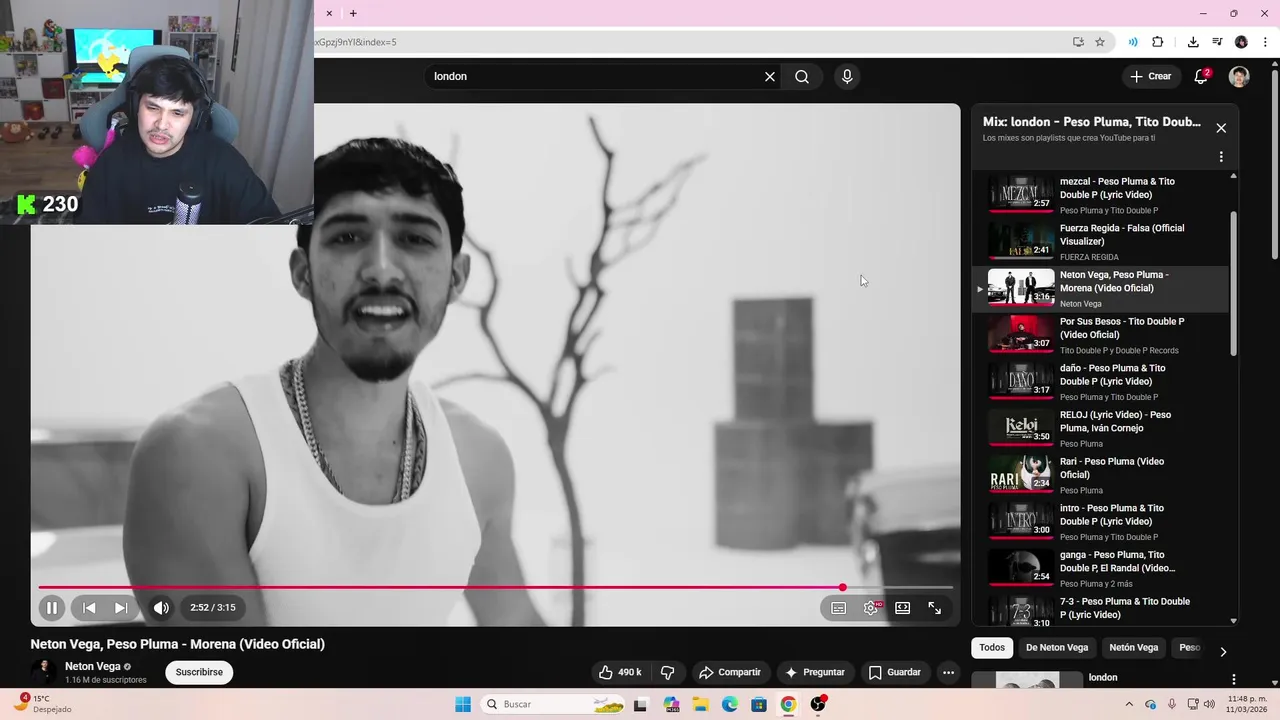Seek on the red video progress bar
The image size is (1280, 720).
(495, 588)
